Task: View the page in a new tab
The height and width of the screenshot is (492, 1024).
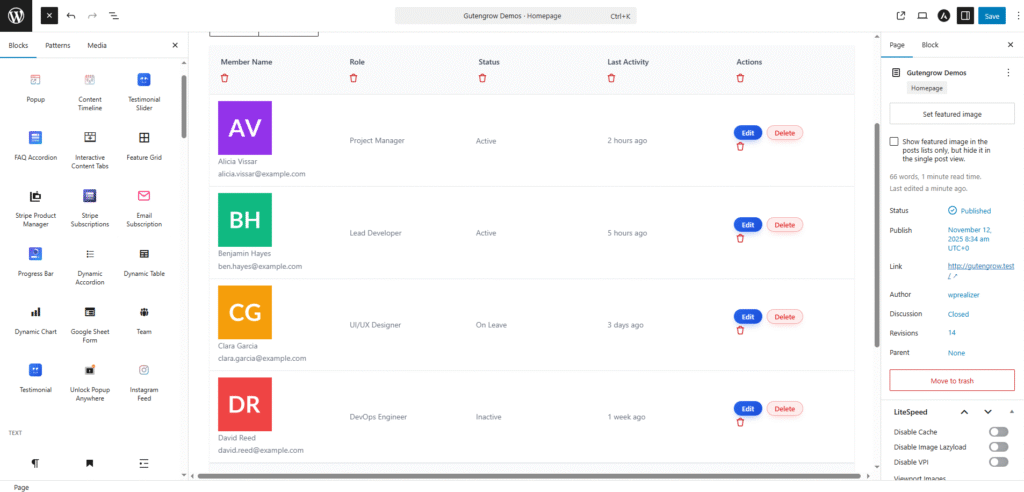Action: point(901,16)
